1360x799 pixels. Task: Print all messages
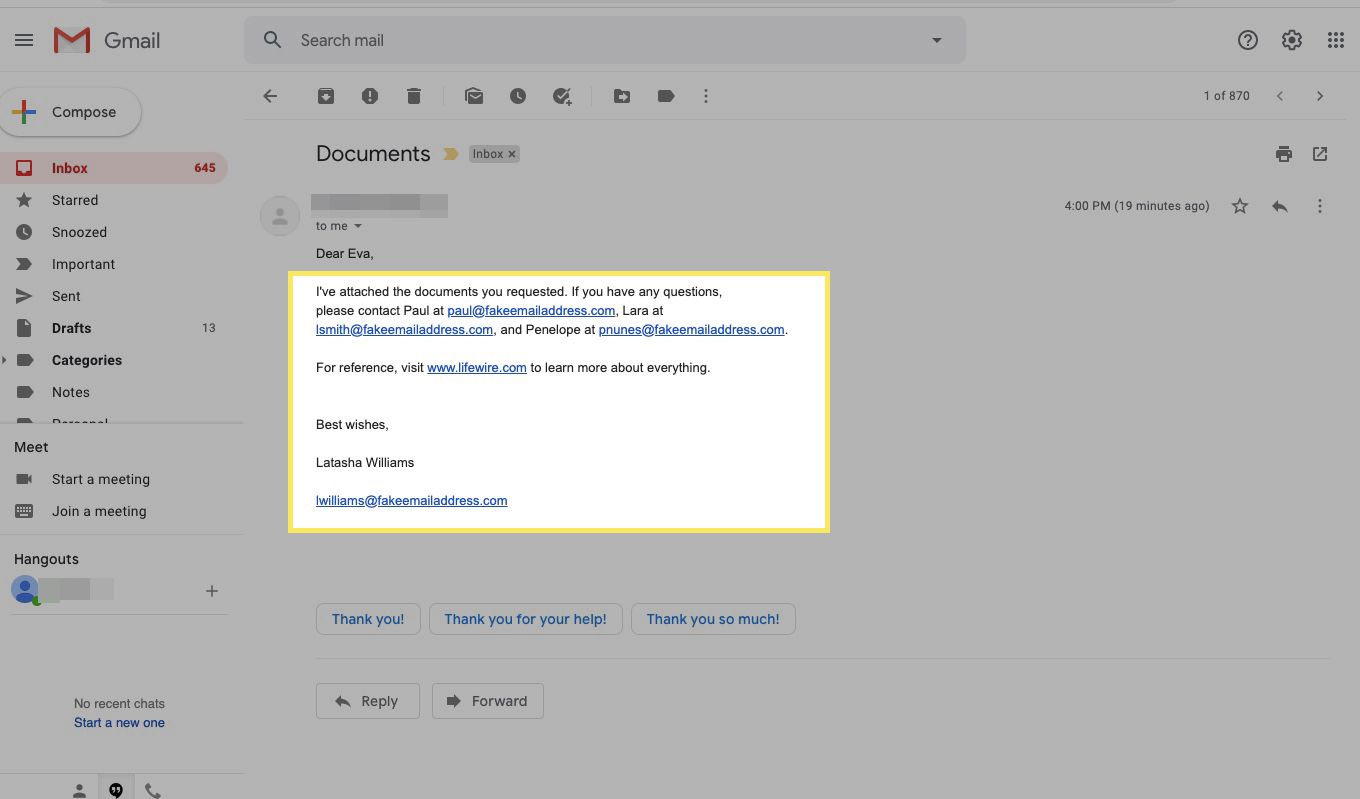click(1284, 154)
